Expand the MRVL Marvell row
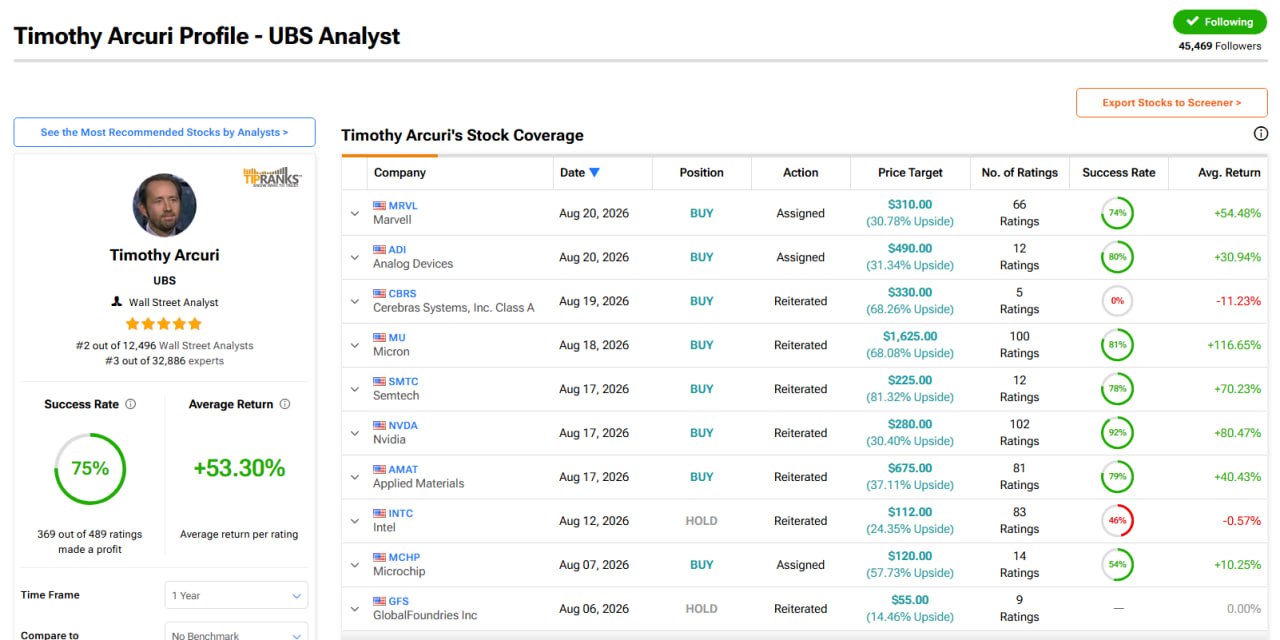1280x640 pixels. (x=354, y=213)
